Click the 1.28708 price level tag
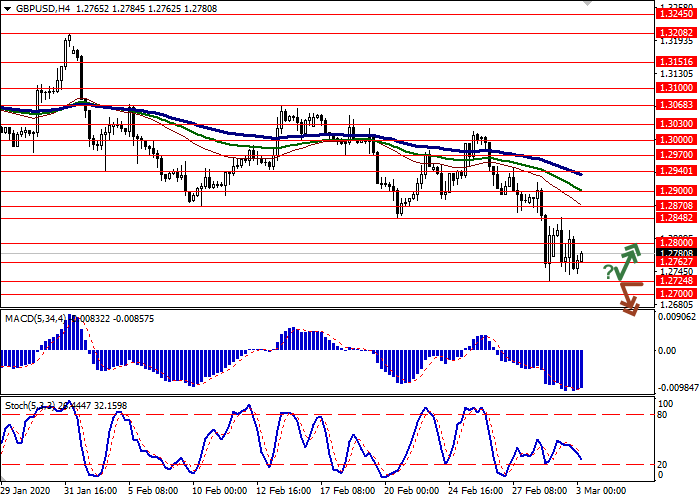The width and height of the screenshot is (700, 500). [x=676, y=205]
